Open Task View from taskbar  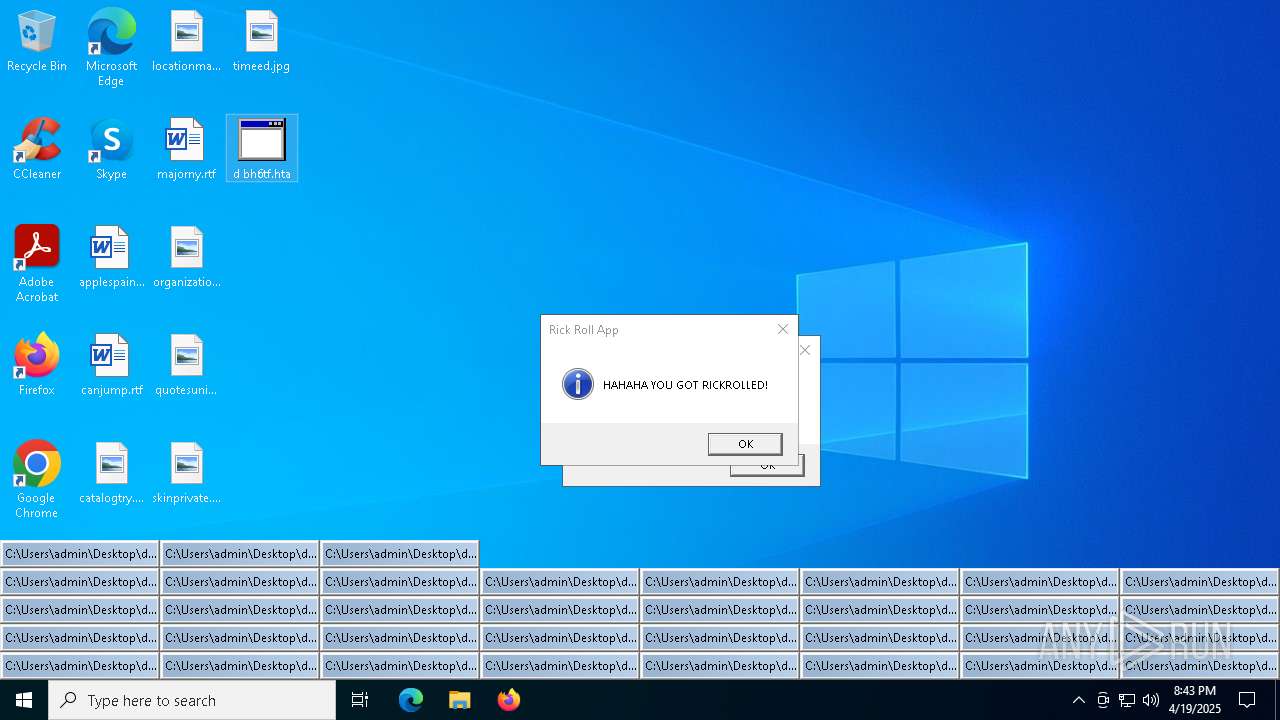360,700
